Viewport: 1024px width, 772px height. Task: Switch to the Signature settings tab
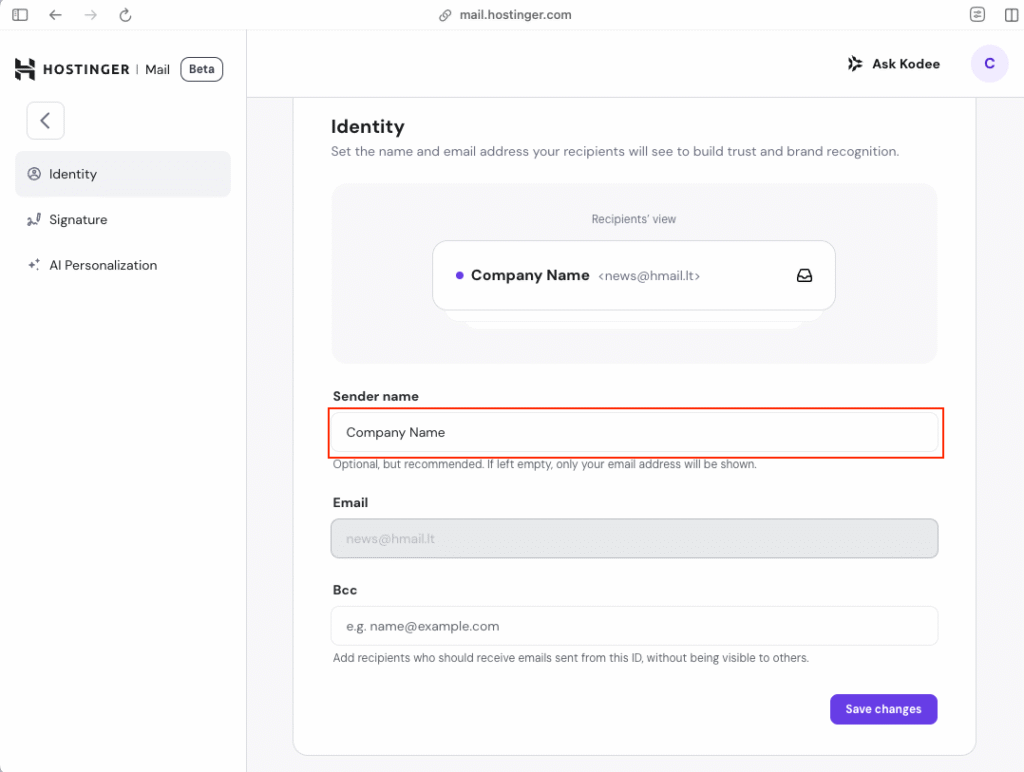[78, 220]
